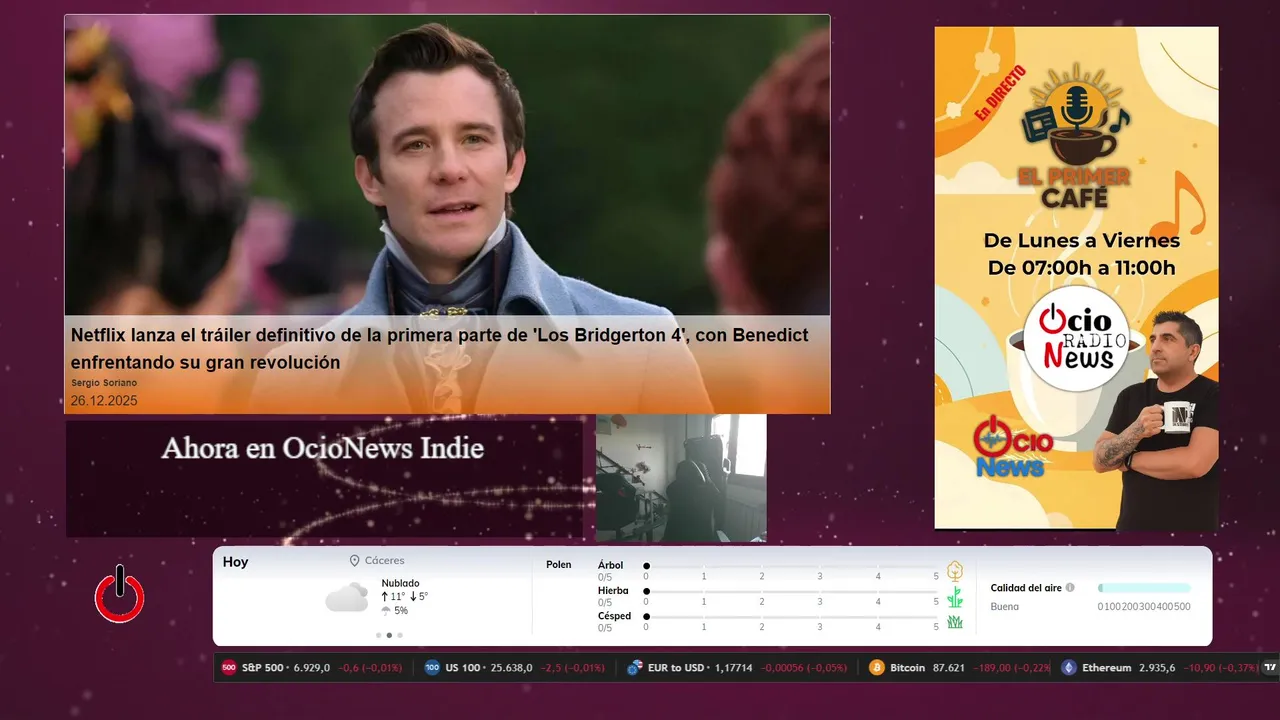Click the TradingView logo on the ticker
Screen dimensions: 1280x720
tap(1271, 667)
